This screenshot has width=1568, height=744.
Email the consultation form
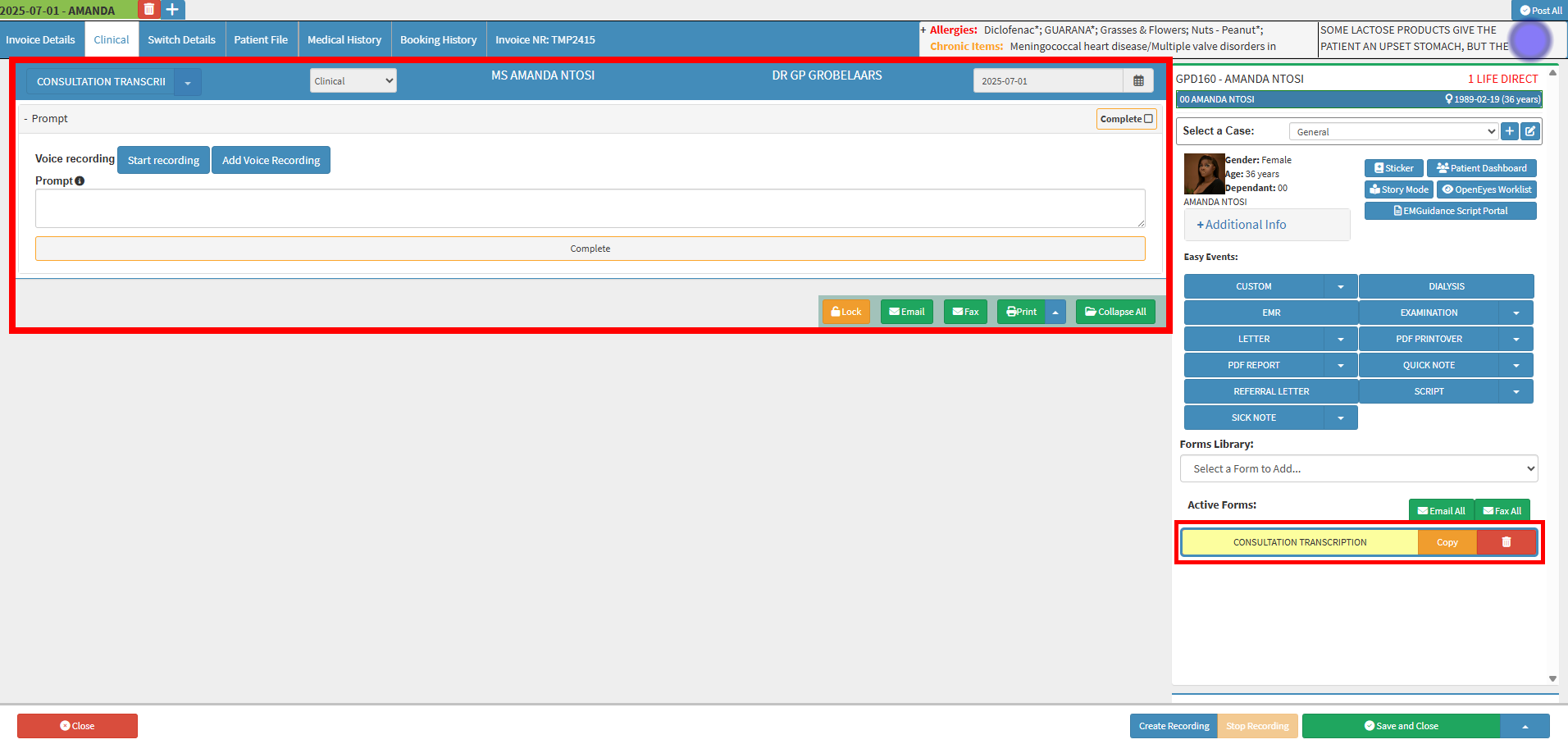(x=907, y=312)
